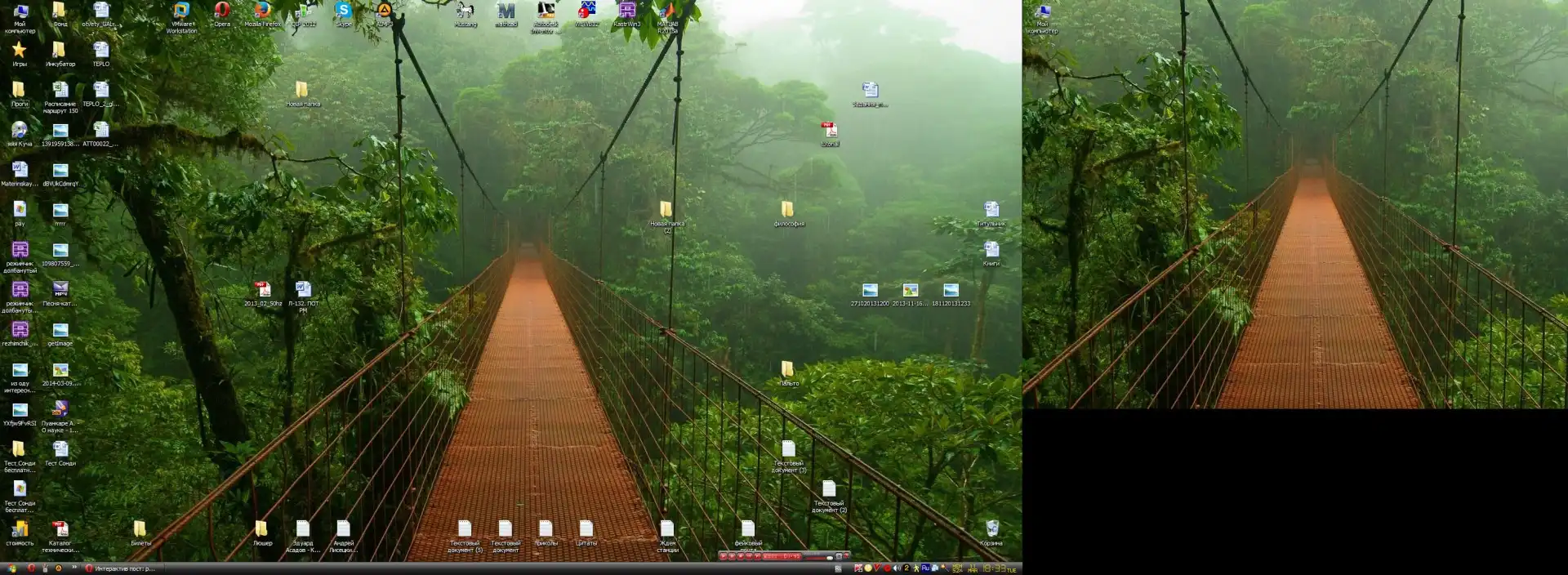Launch the mathcad shortcut
This screenshot has height=575, width=1568.
click(x=506, y=14)
